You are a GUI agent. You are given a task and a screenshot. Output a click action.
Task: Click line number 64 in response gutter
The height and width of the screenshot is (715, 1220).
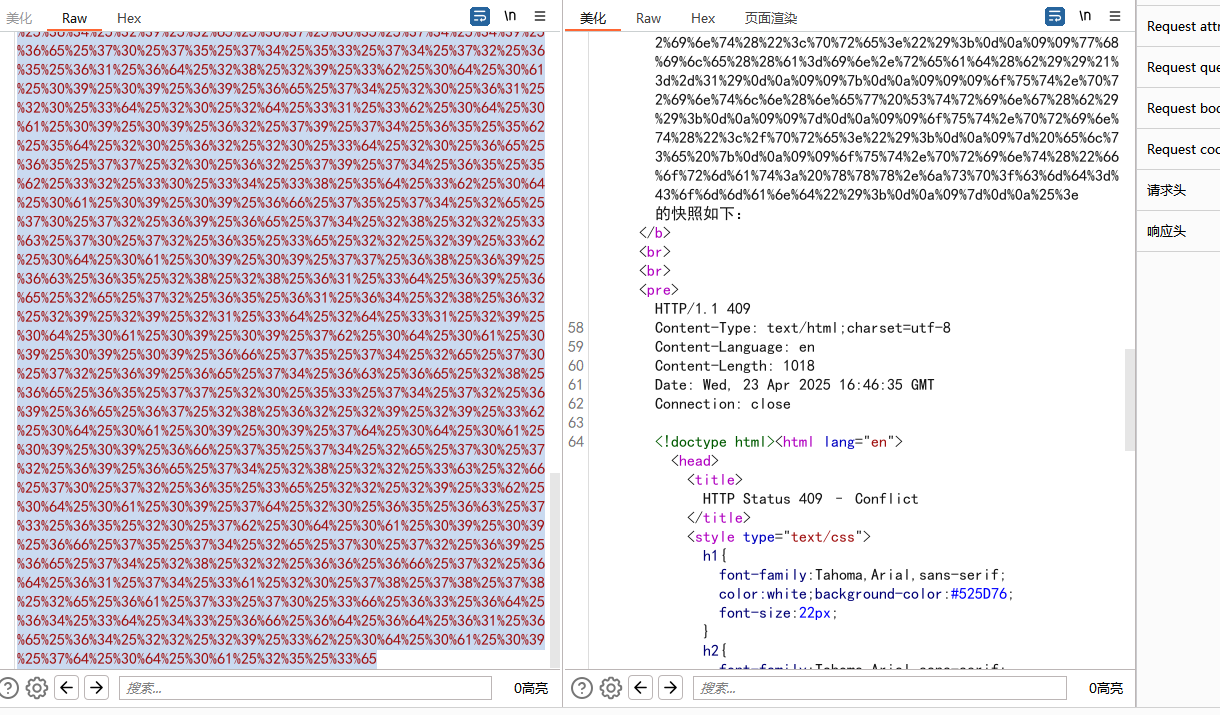point(576,442)
